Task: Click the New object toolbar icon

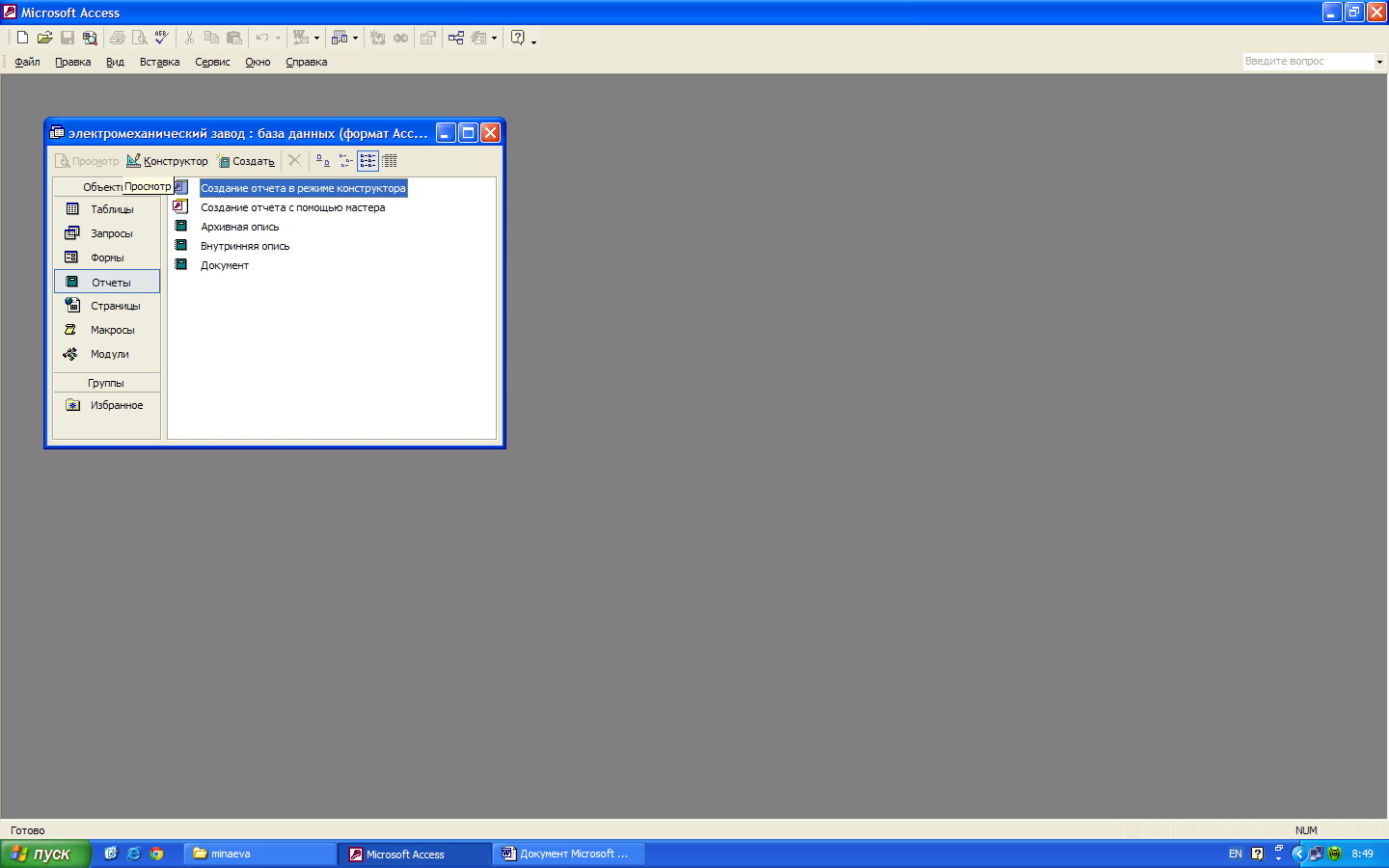Action: 478,38
